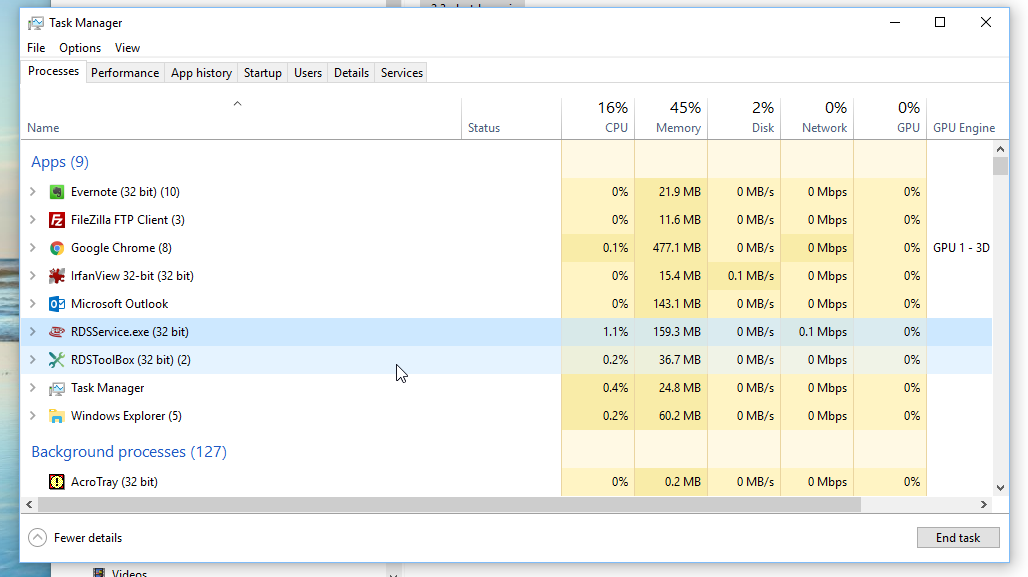This screenshot has width=1028, height=577.
Task: Click the Microsoft Outlook icon
Action: [x=57, y=304]
